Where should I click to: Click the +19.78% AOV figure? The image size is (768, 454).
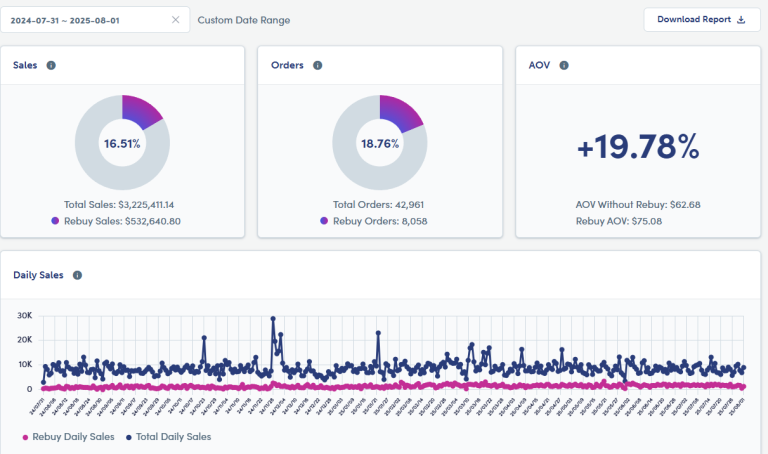click(638, 146)
